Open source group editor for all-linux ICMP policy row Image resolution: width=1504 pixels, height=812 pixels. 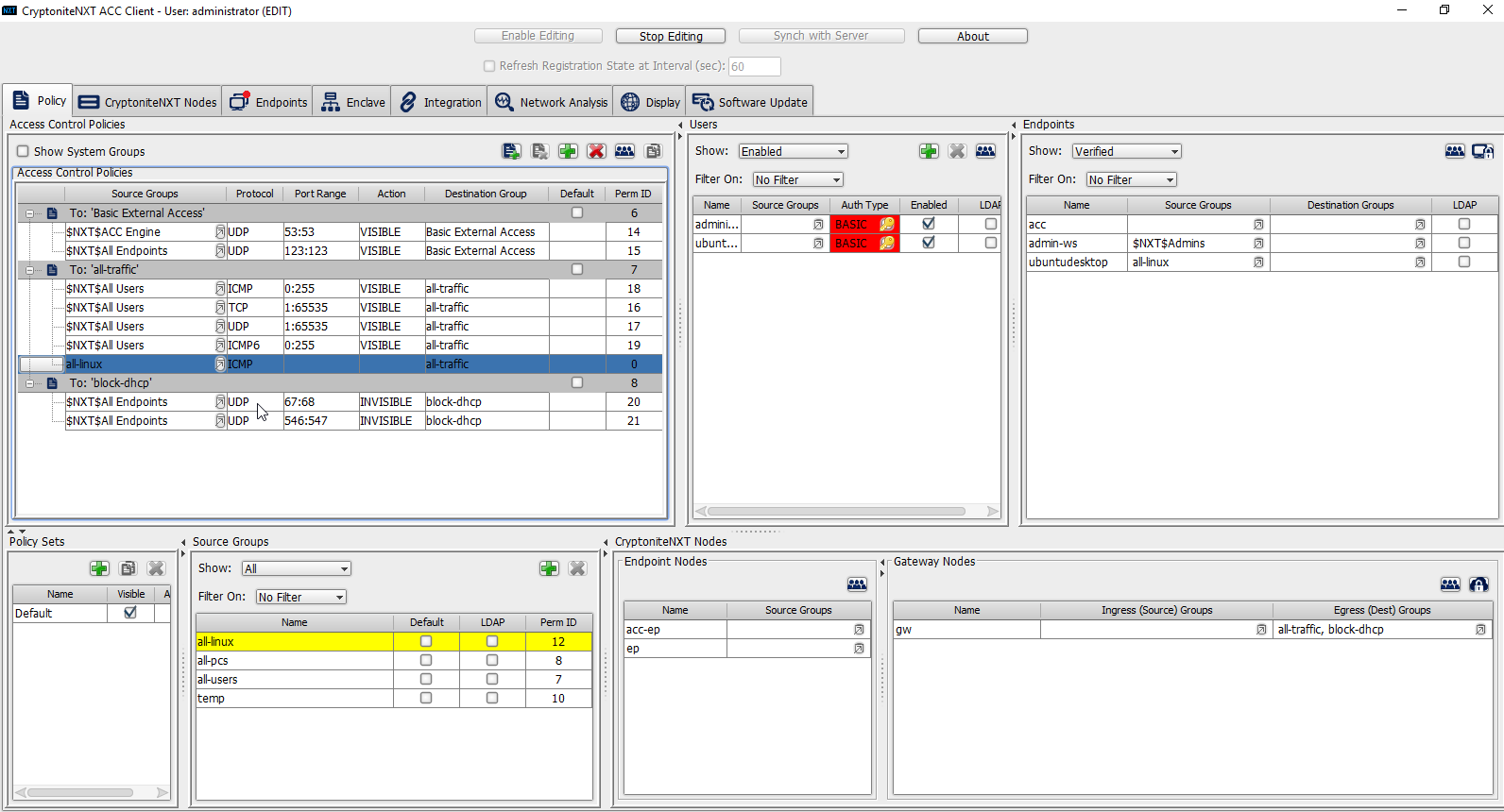[220, 364]
